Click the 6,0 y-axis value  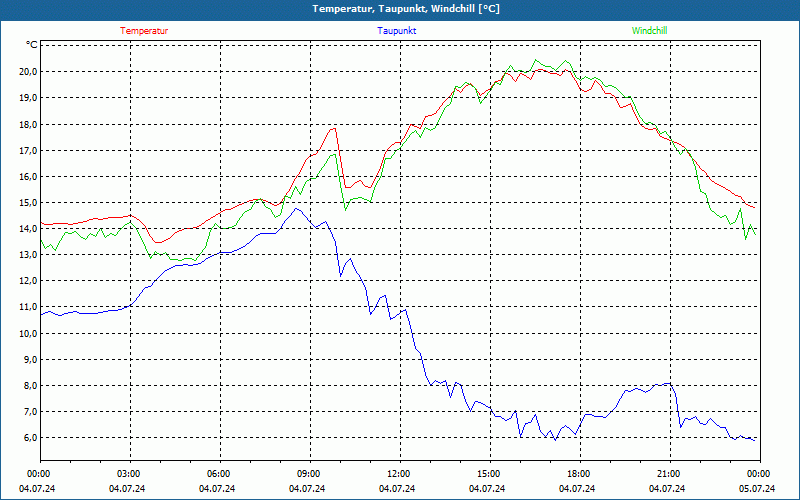[x=31, y=437]
